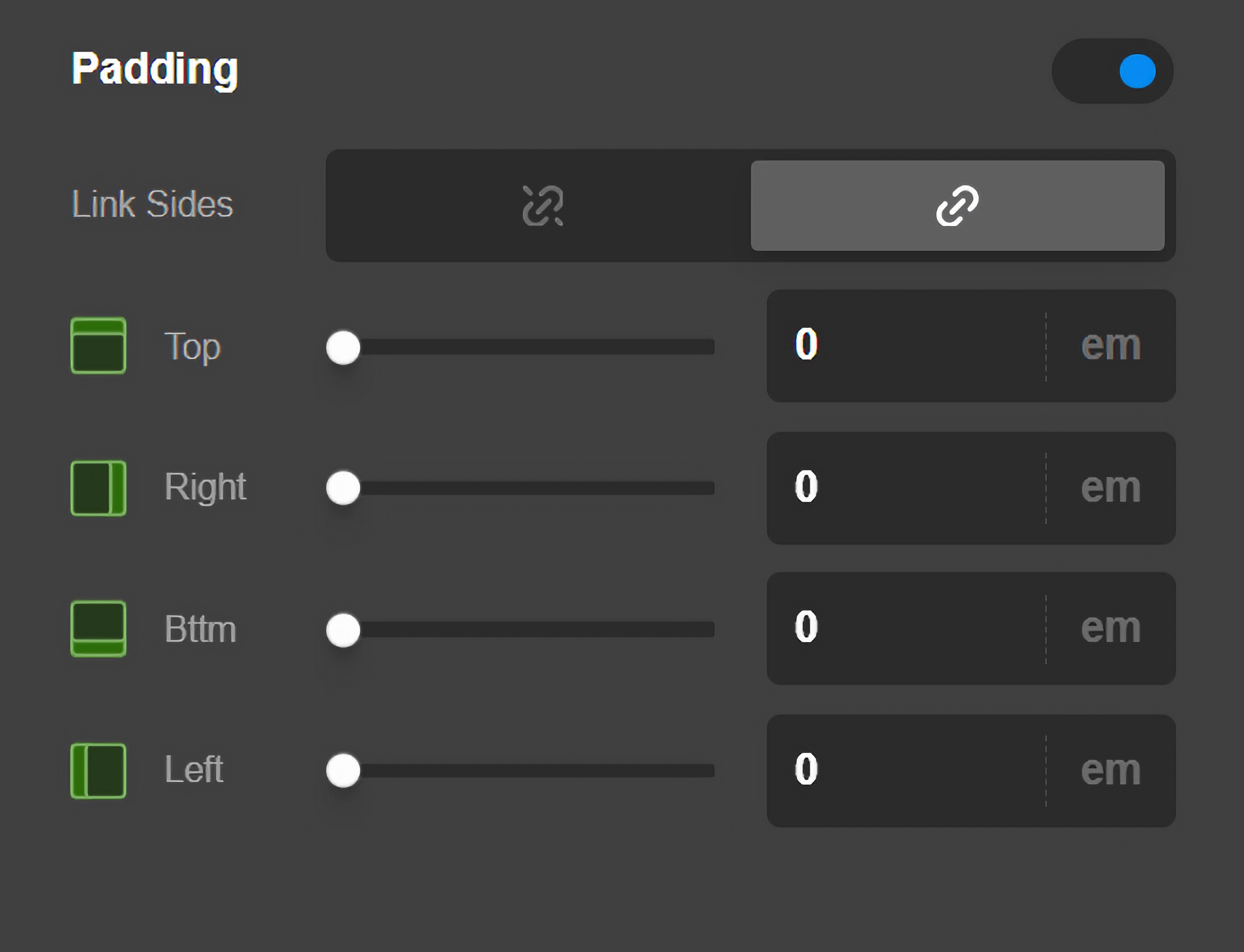The height and width of the screenshot is (952, 1244).
Task: Toggle the Padding switch off
Action: (x=1112, y=71)
